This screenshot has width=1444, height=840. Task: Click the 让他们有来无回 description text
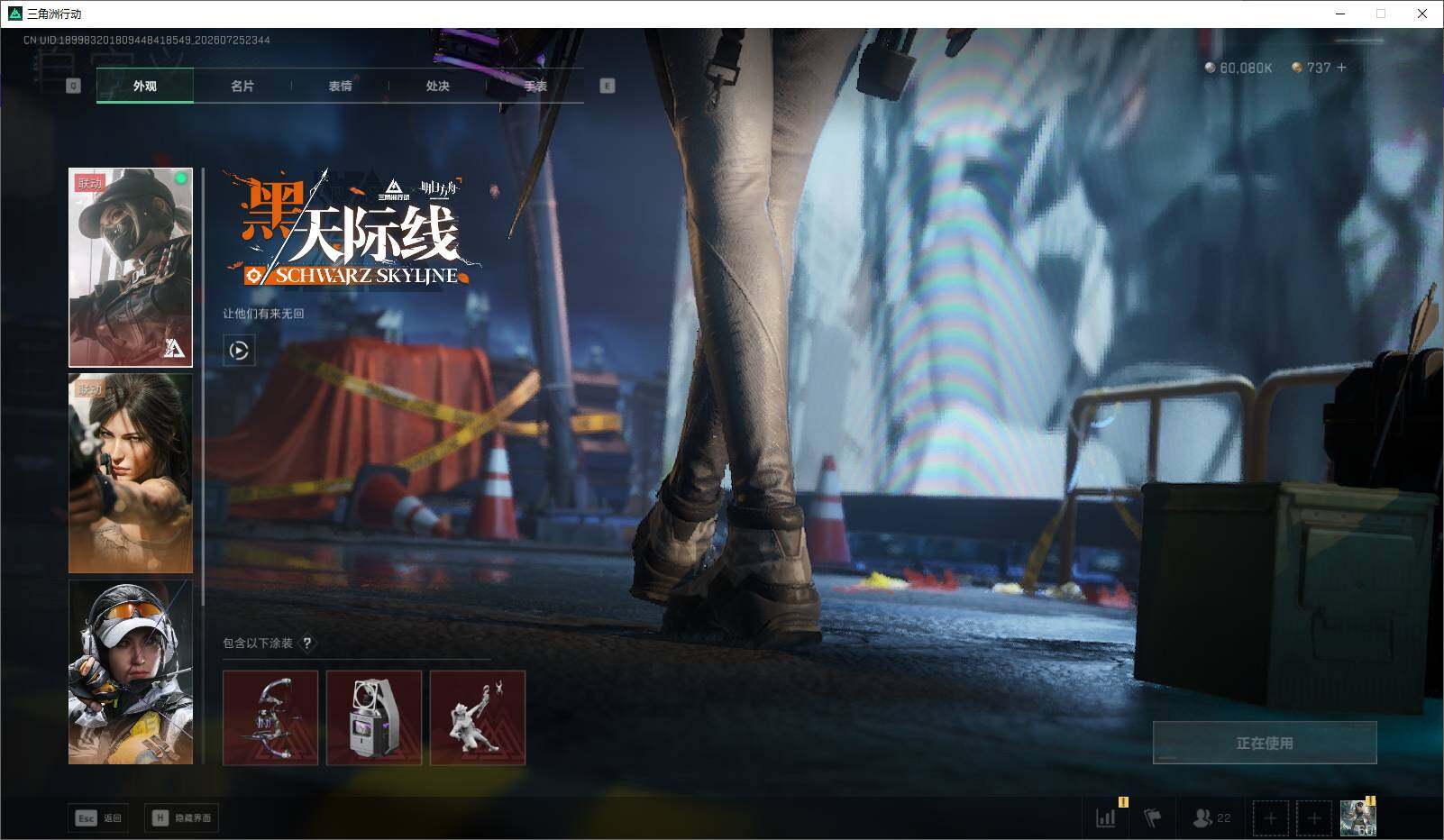pos(264,314)
